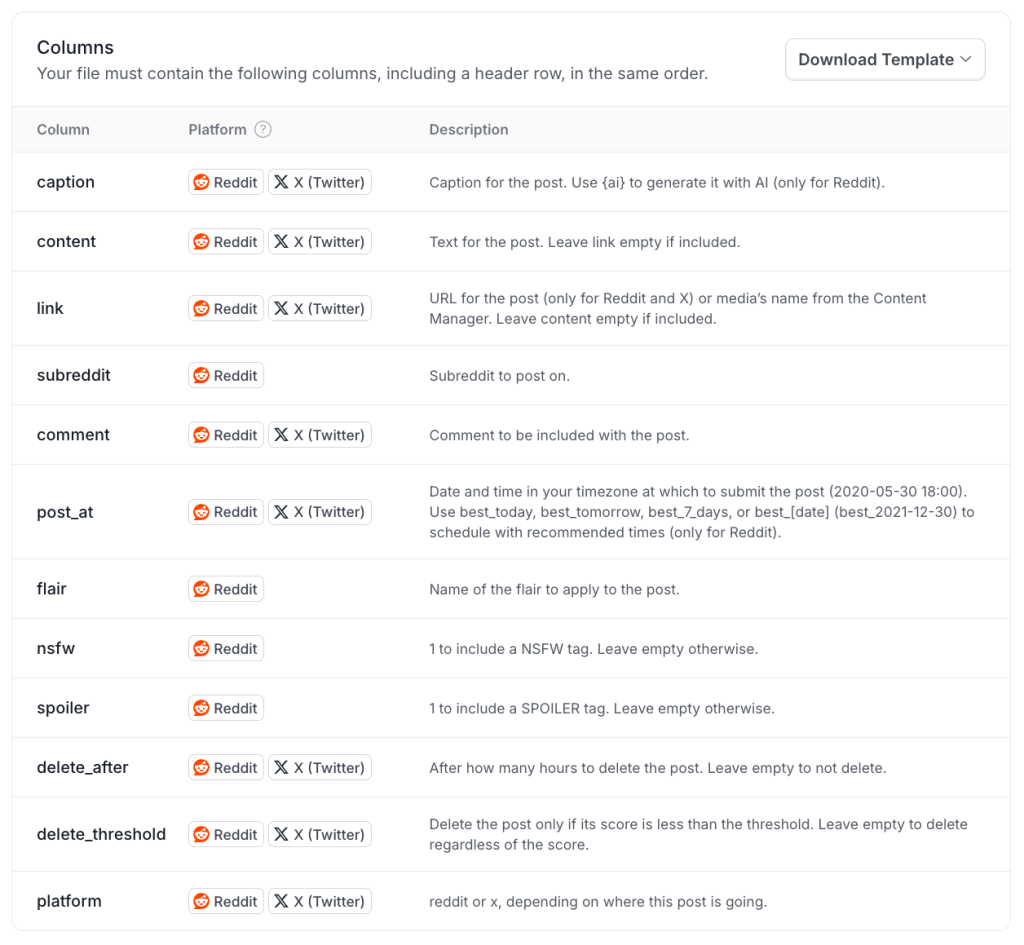Click the Column header label

pyautogui.click(x=63, y=129)
